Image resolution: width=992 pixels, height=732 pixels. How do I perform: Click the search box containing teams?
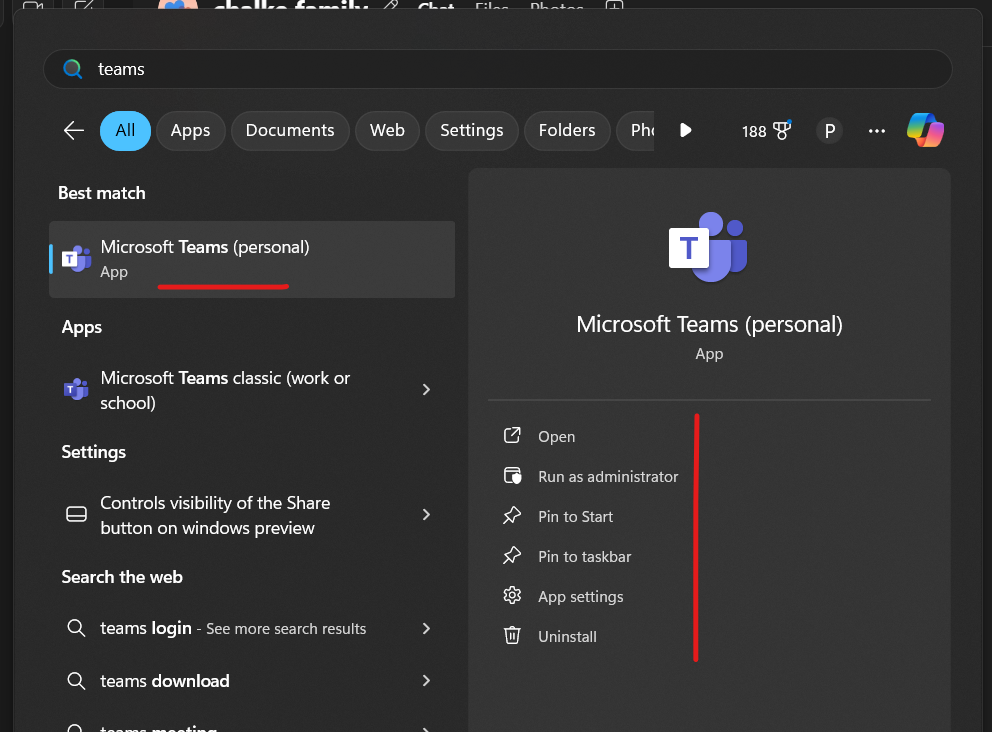[x=497, y=69]
